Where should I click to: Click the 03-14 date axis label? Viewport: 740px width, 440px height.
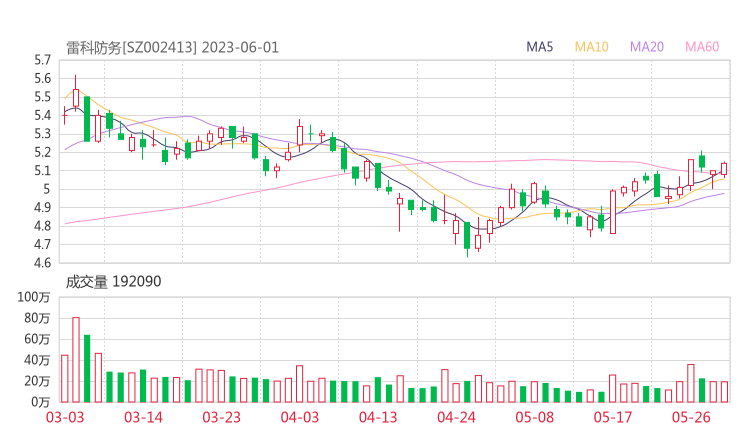pyautogui.click(x=143, y=417)
